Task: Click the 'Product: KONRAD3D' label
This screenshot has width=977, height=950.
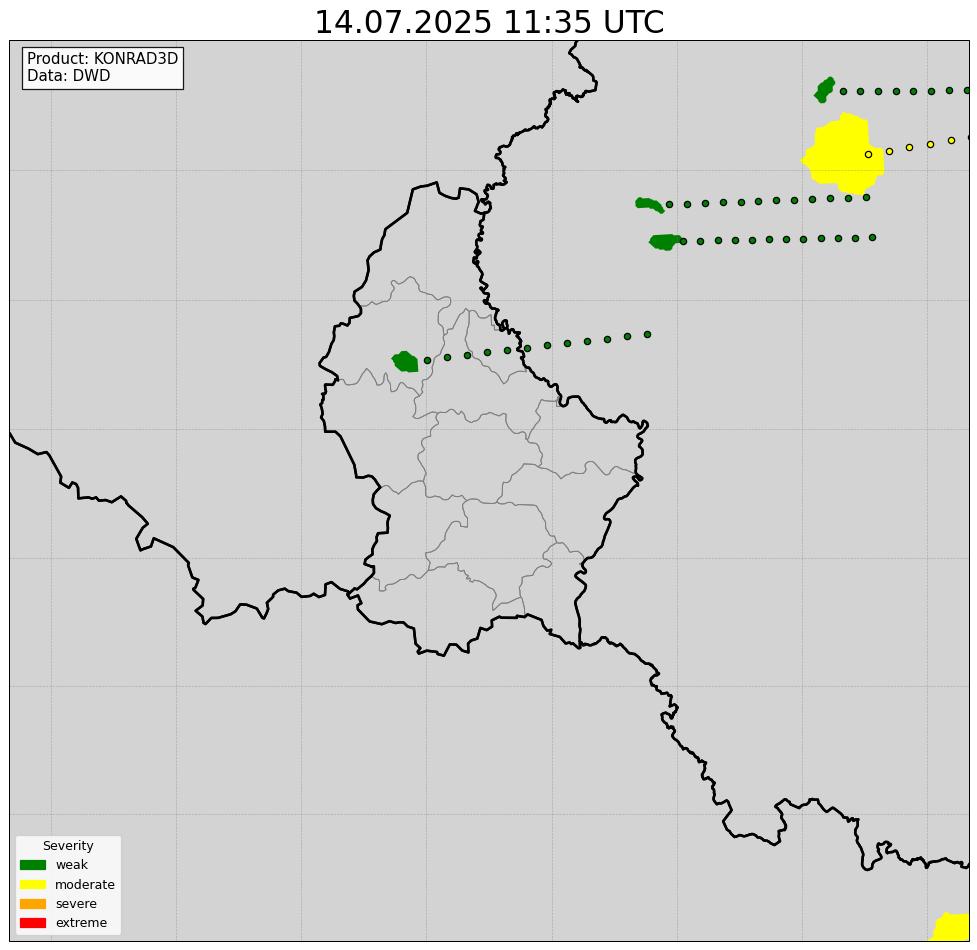Action: [x=103, y=59]
